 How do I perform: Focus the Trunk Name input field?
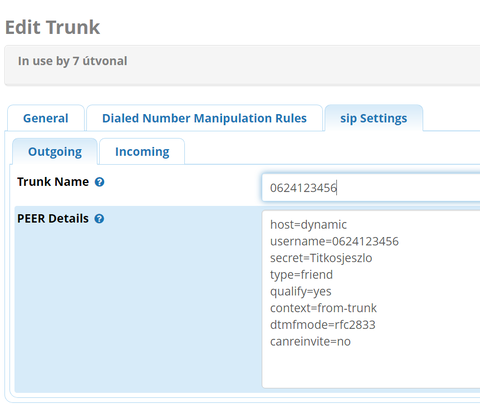[371, 188]
